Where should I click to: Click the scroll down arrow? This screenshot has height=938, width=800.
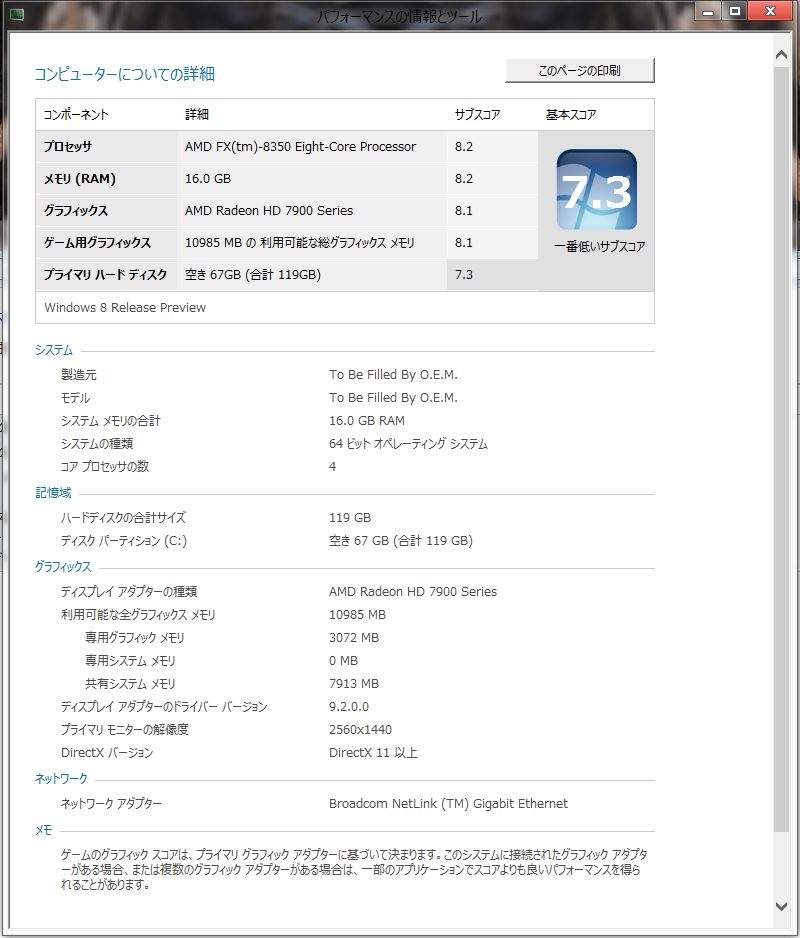[x=781, y=906]
